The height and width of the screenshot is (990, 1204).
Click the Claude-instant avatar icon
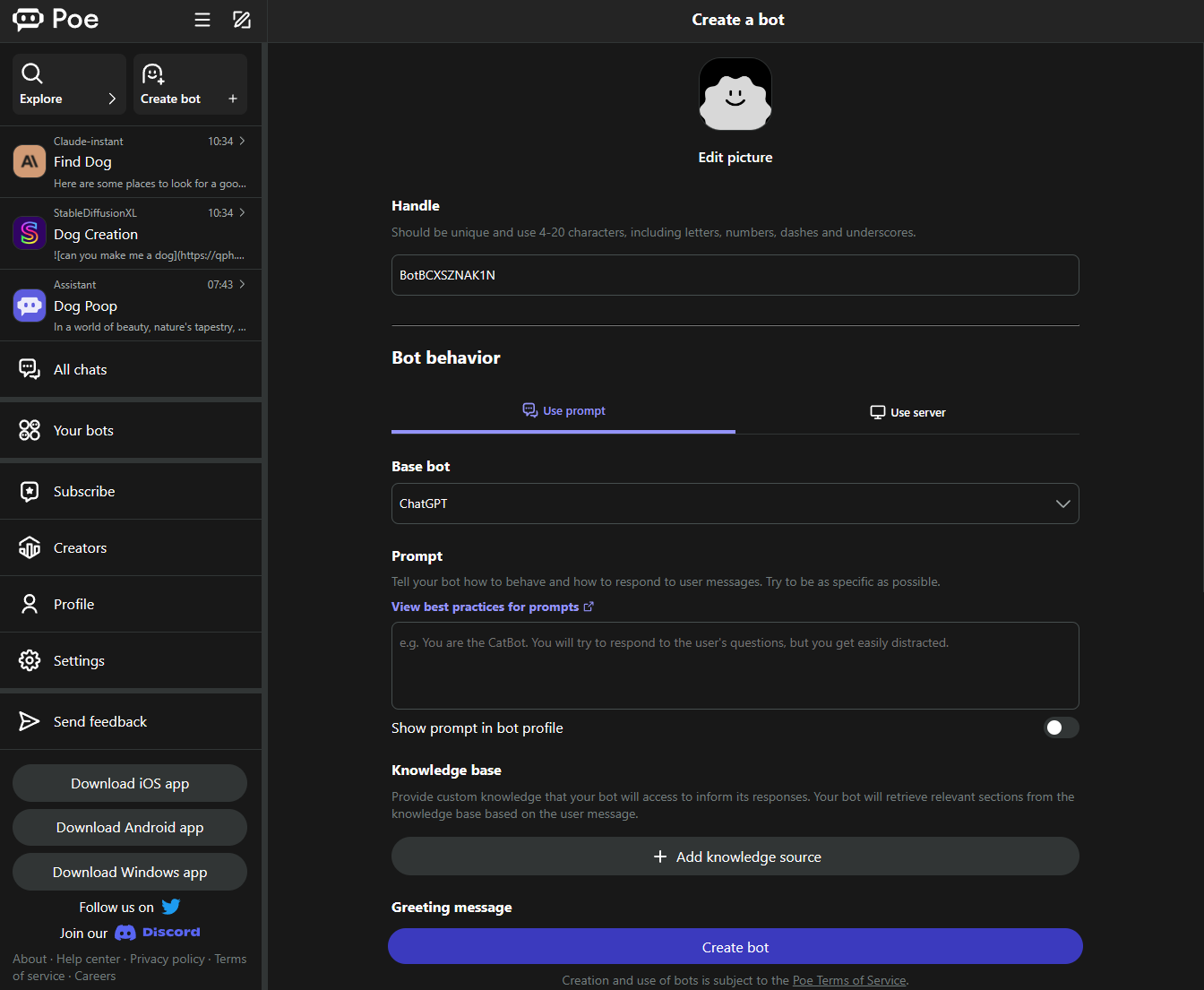point(30,161)
